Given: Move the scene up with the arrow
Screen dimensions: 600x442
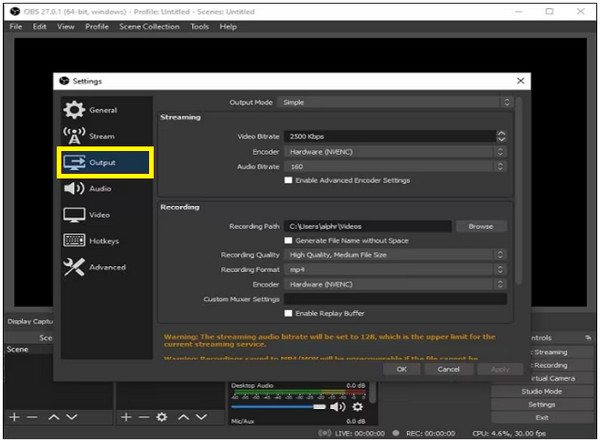Looking at the screenshot, I should click(54, 417).
